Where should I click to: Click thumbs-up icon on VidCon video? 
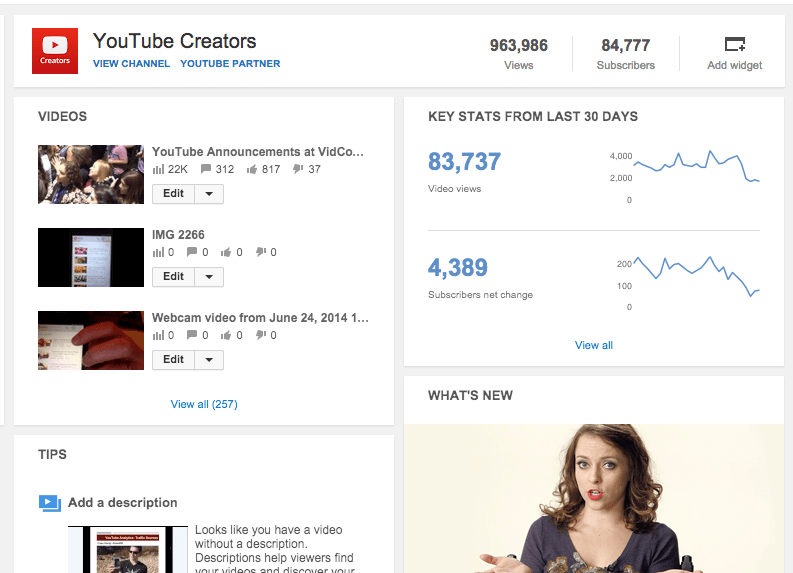(252, 170)
